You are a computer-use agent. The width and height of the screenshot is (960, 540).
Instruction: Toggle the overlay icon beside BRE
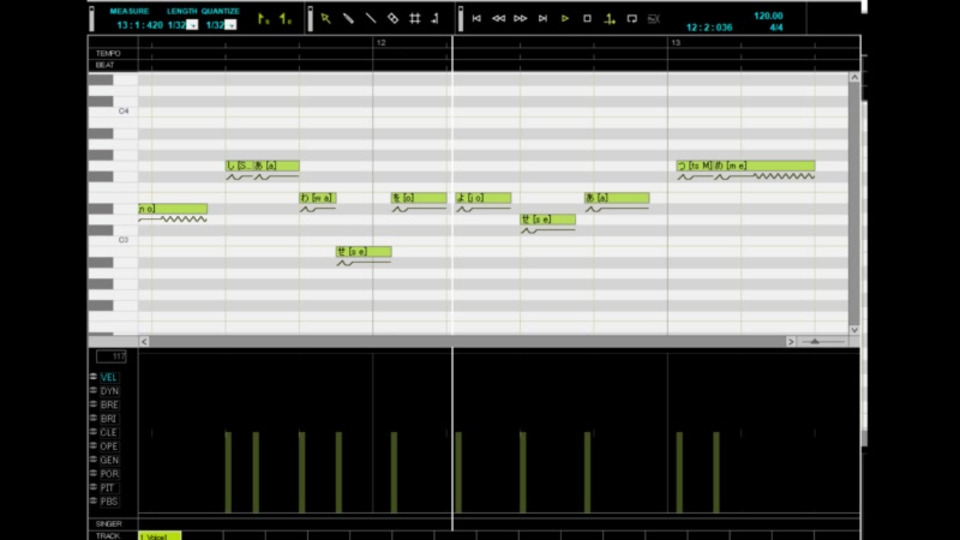pyautogui.click(x=94, y=404)
